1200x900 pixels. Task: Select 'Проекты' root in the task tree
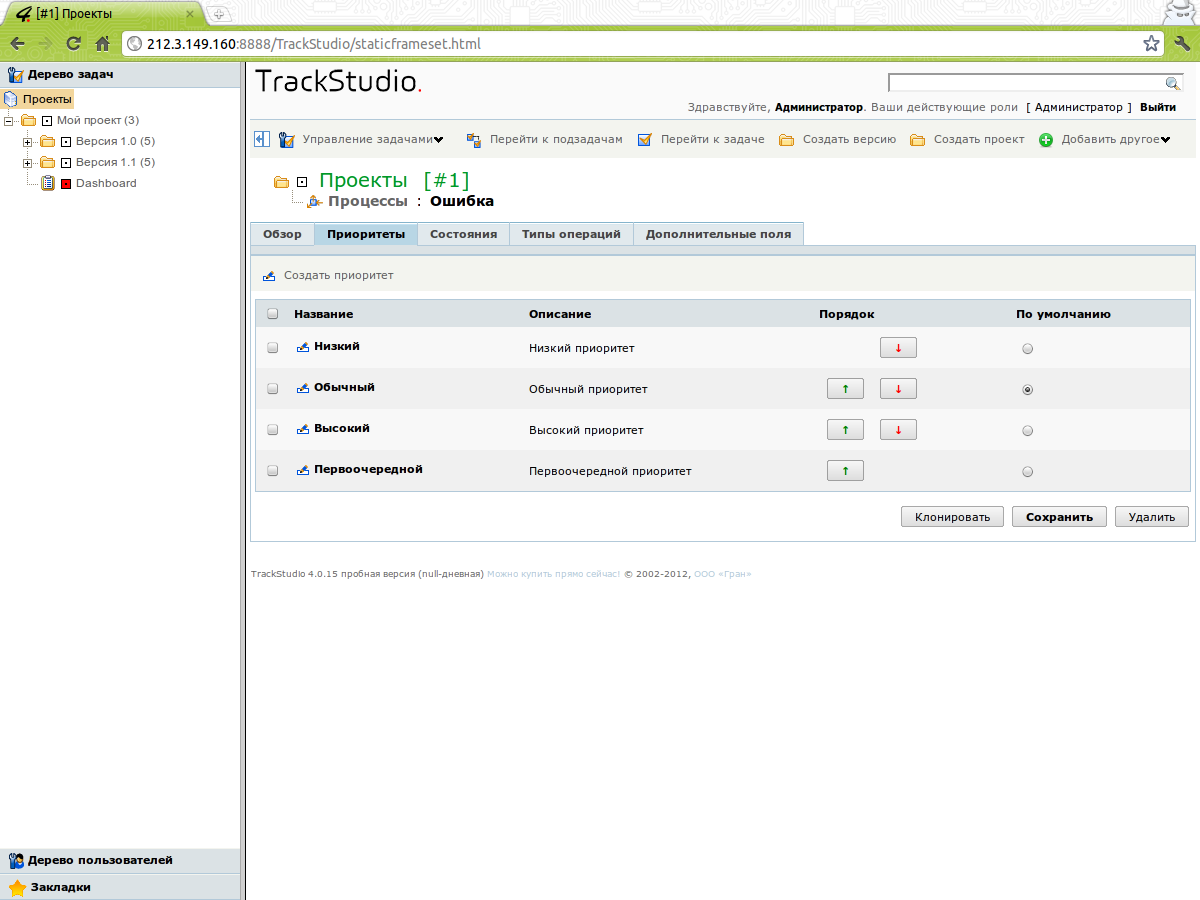(47, 99)
